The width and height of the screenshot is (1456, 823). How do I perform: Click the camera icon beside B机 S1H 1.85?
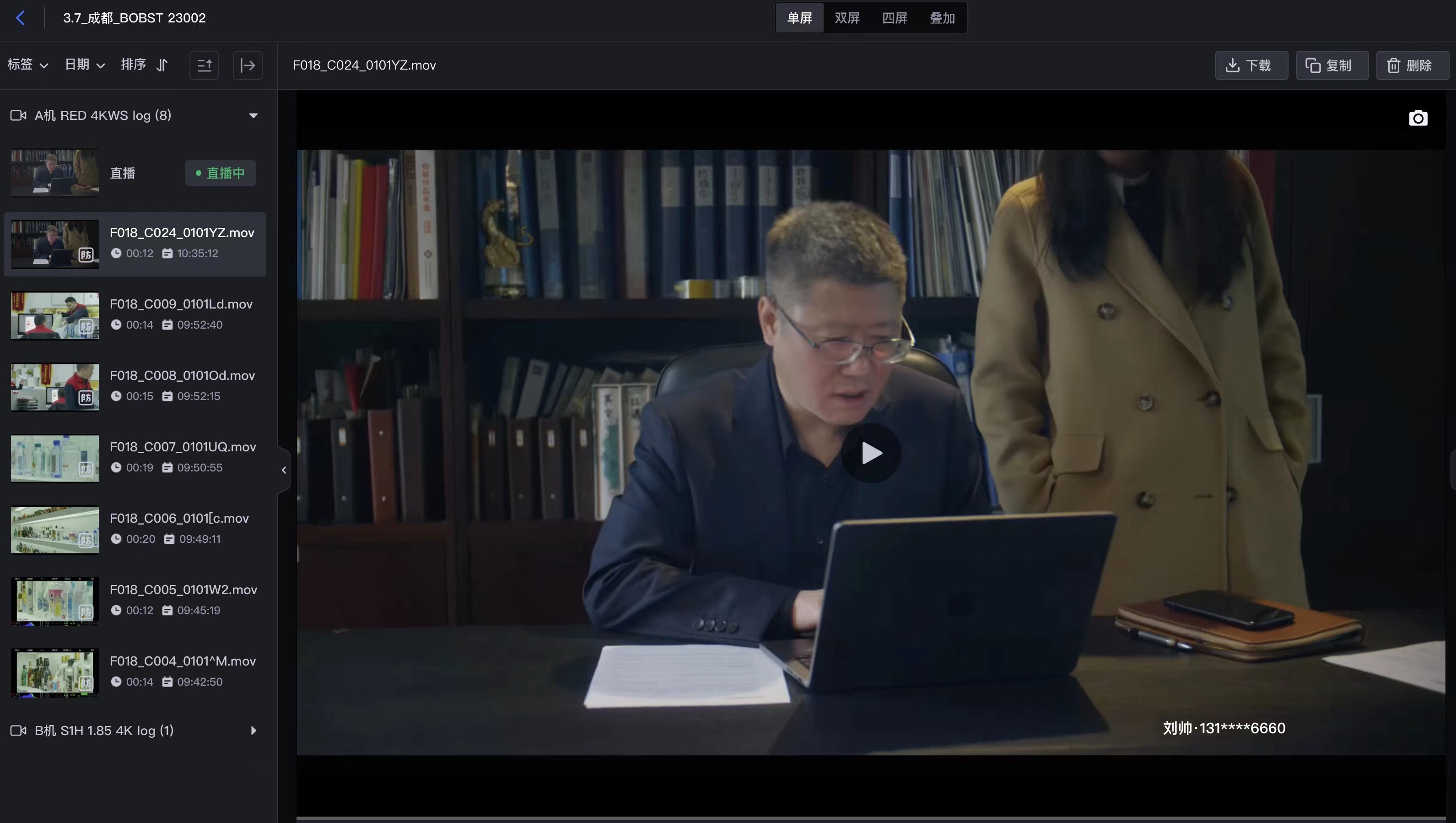(19, 730)
